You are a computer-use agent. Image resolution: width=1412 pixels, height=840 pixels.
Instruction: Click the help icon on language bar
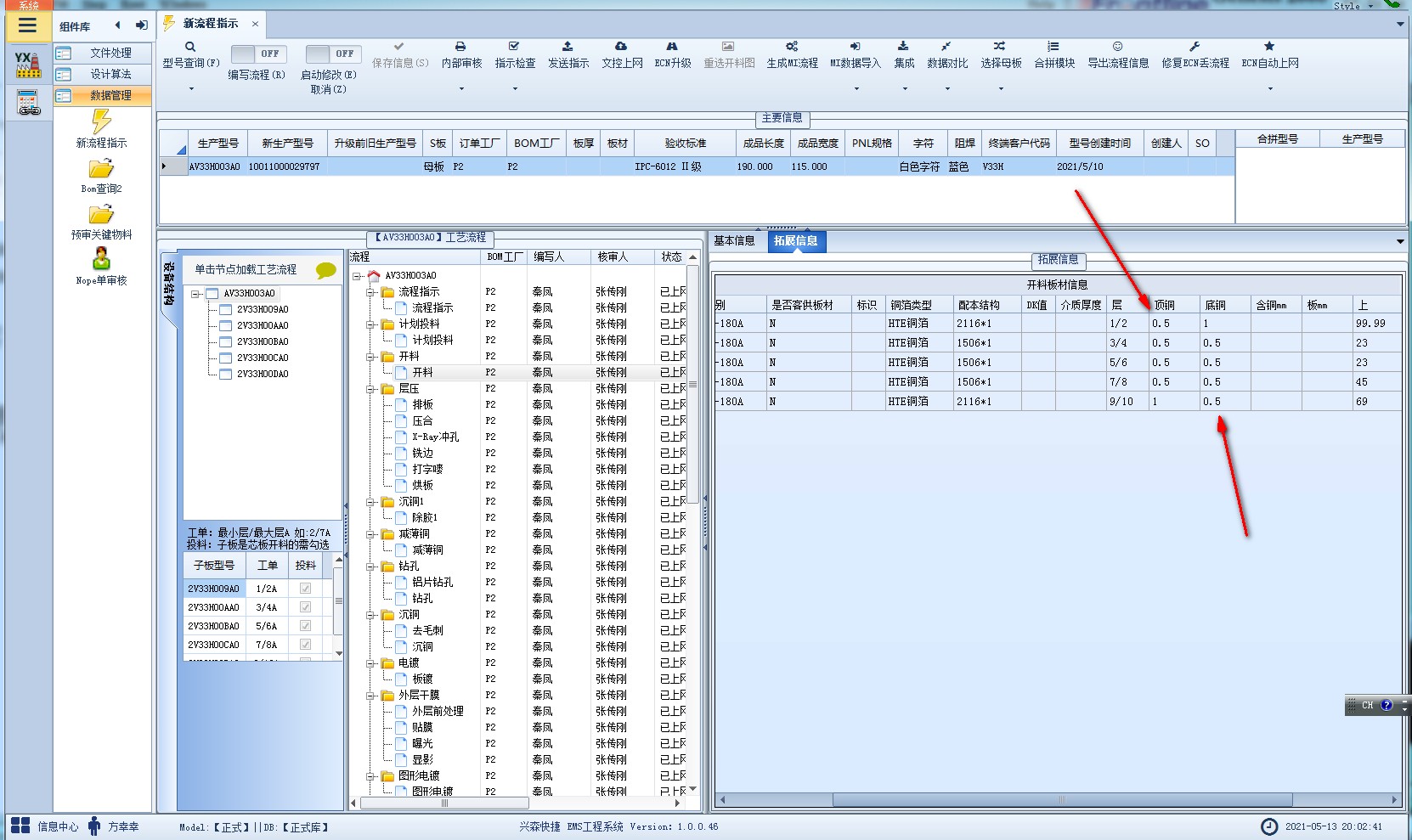[1387, 705]
